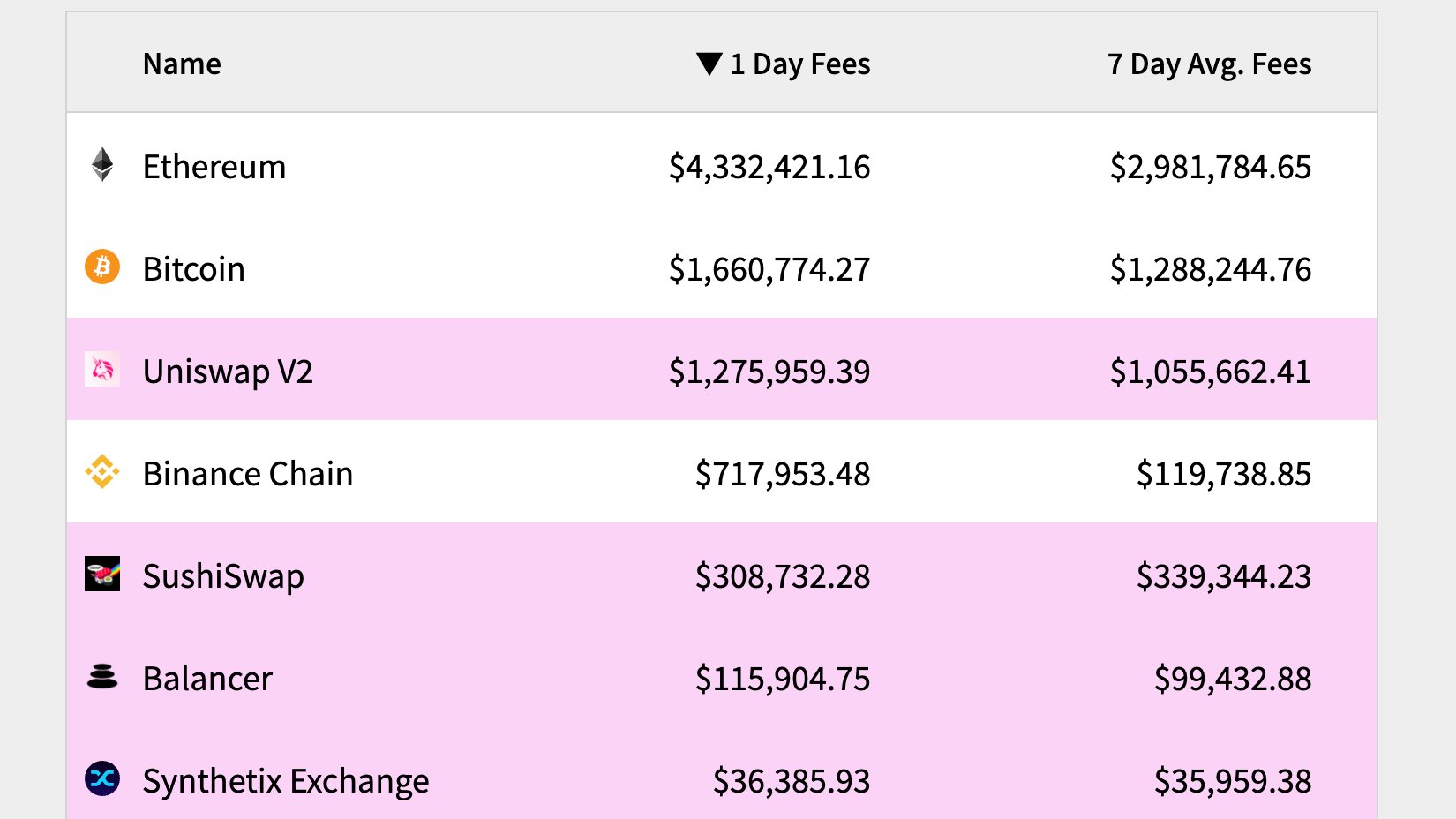Sort by the 7 Day Avg. Fees column
1456x819 pixels.
1209,64
